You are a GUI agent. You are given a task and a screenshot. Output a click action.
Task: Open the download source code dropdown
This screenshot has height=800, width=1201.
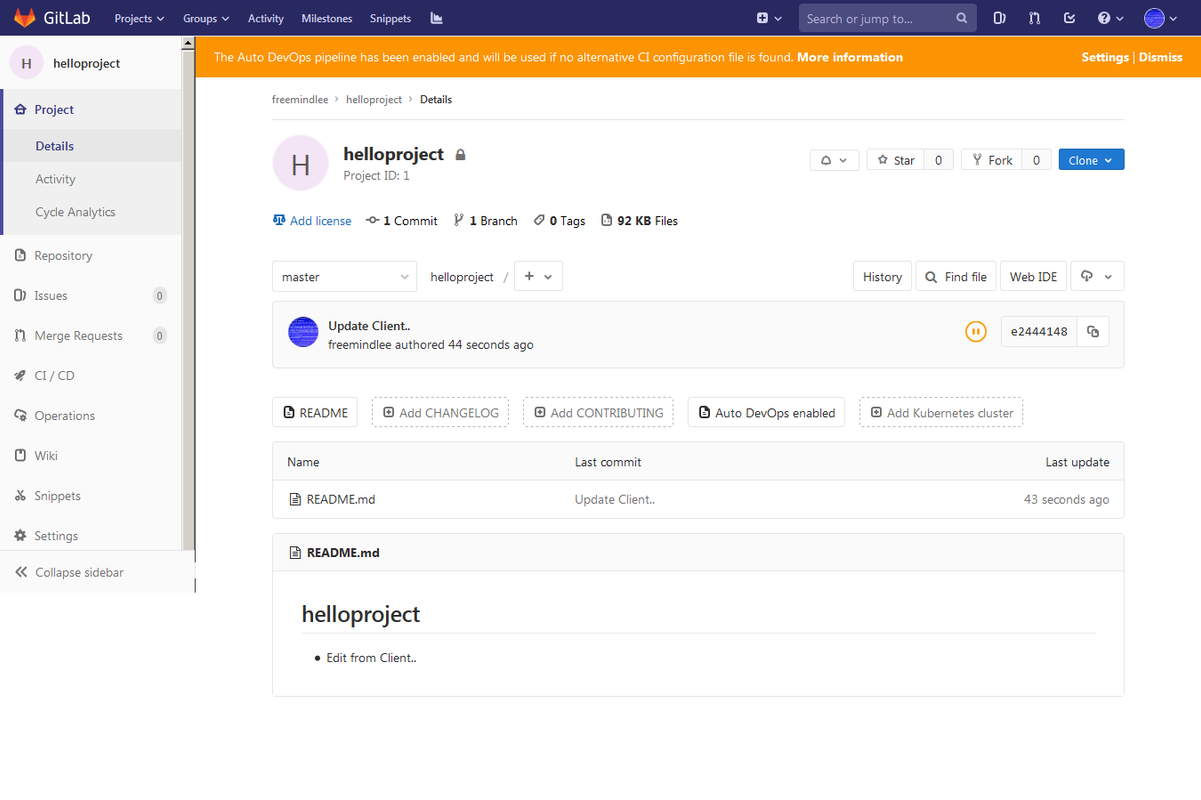coord(1097,277)
